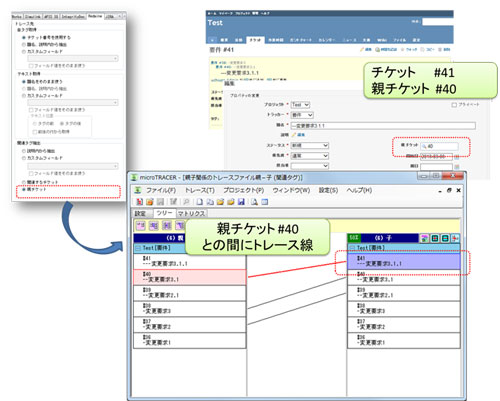Viewport: 500px width, 401px height.
Task: Click the multicolor icon in 子 panel header
Action: pyautogui.click(x=424, y=238)
